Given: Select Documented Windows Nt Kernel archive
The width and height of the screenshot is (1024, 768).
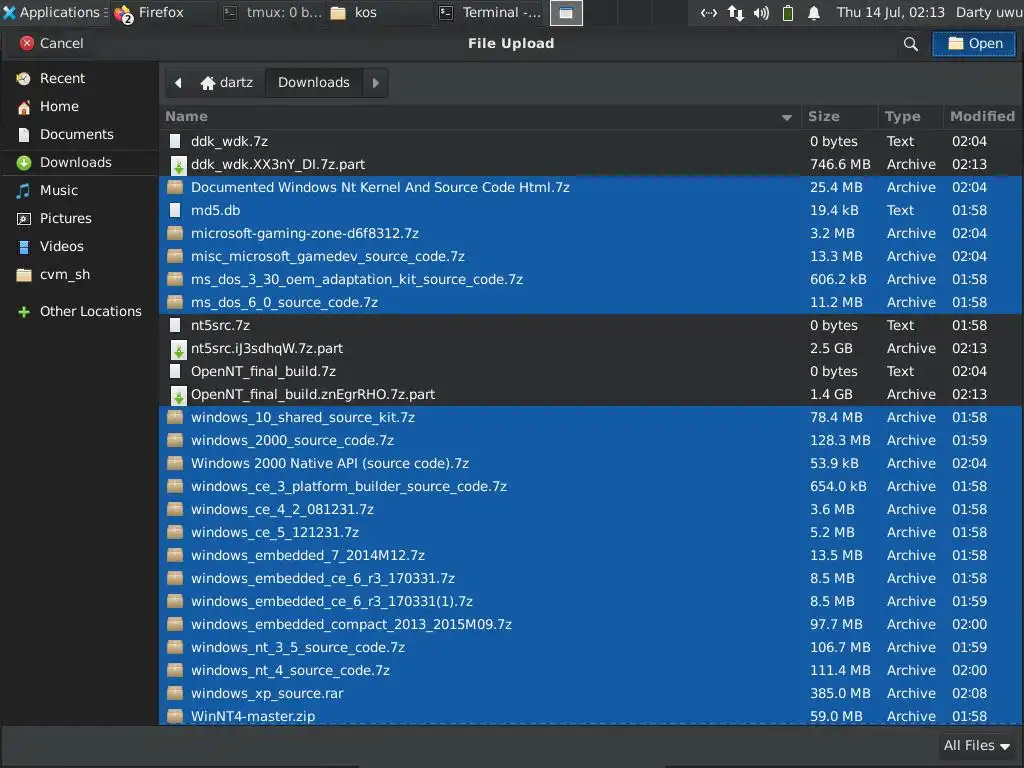Looking at the screenshot, I should pos(591,187).
